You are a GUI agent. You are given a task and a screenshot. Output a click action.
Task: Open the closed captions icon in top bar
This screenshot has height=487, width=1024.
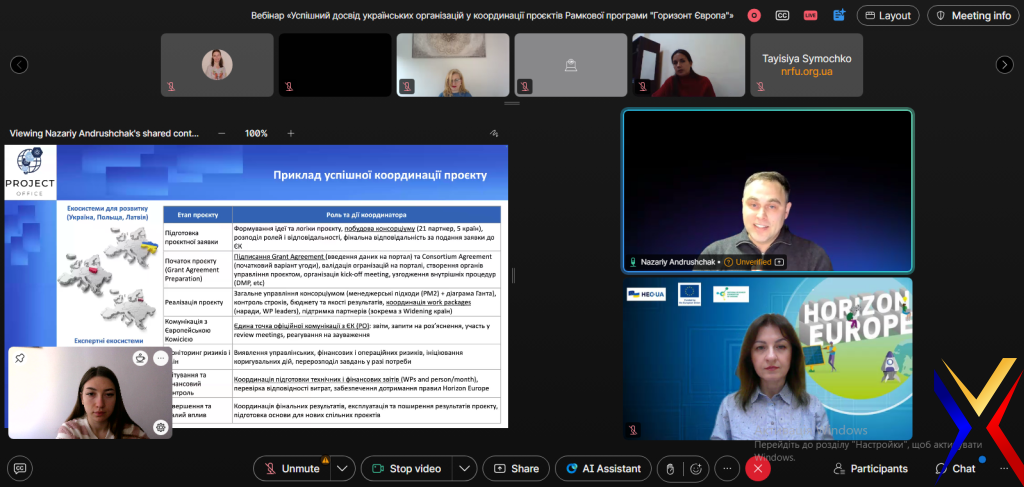(x=783, y=15)
